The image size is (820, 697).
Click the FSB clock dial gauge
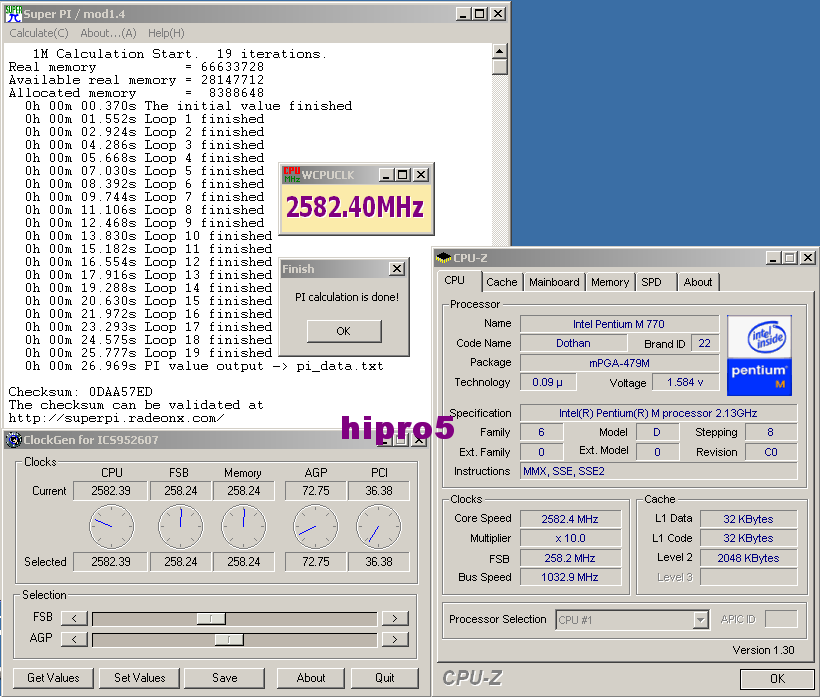(x=180, y=527)
